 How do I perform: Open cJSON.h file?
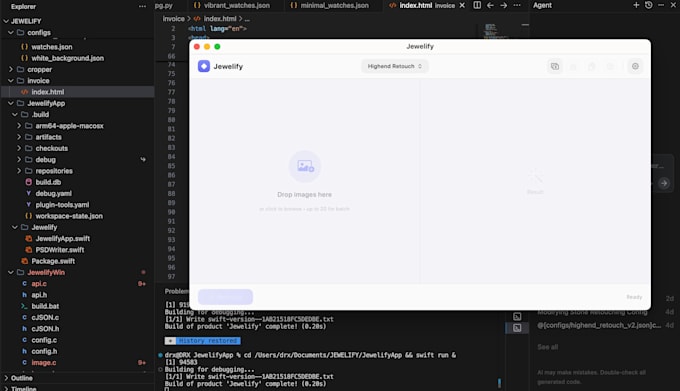pos(45,329)
